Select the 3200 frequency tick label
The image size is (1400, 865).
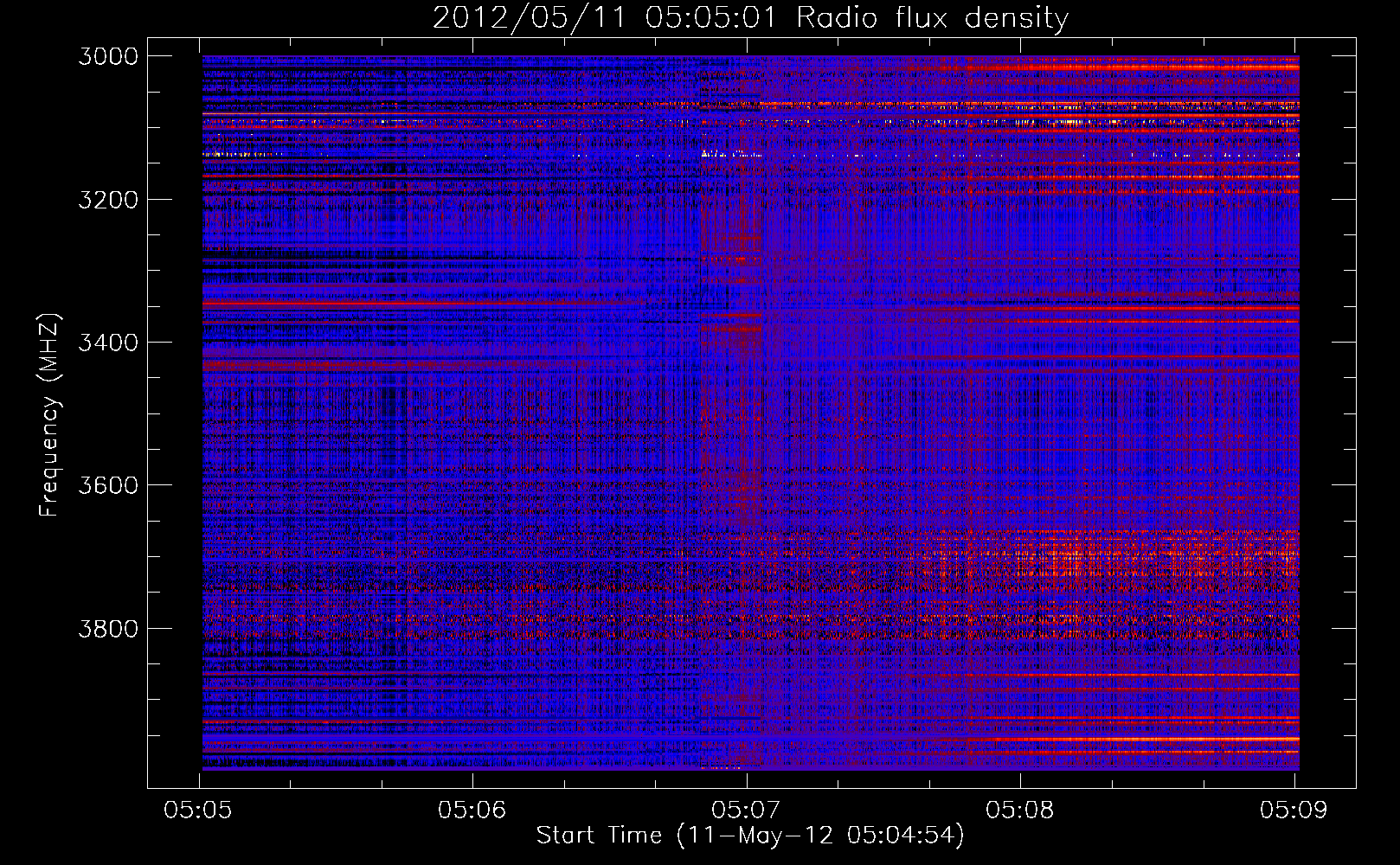(x=108, y=200)
